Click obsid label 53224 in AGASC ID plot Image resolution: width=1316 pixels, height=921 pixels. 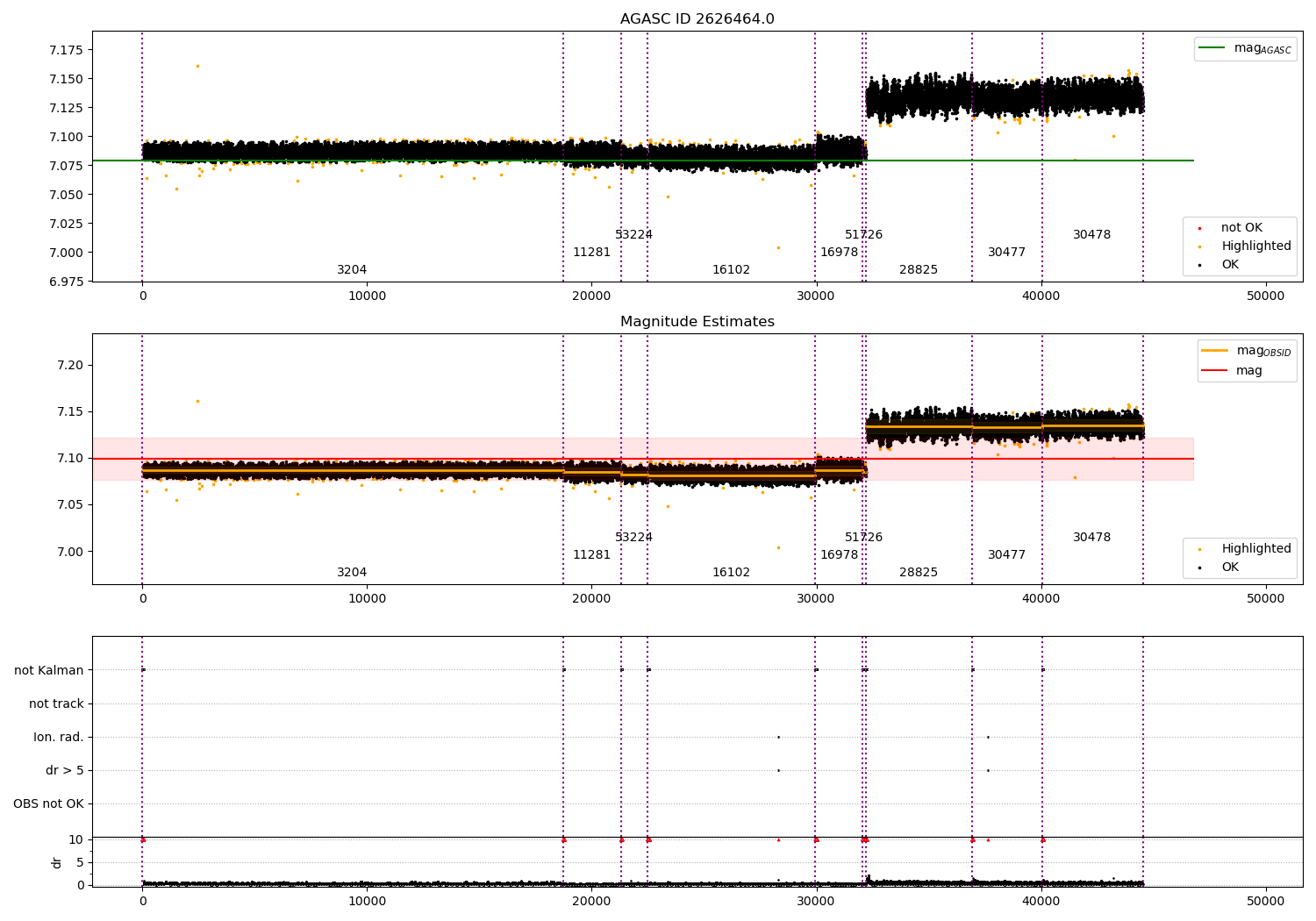click(633, 235)
